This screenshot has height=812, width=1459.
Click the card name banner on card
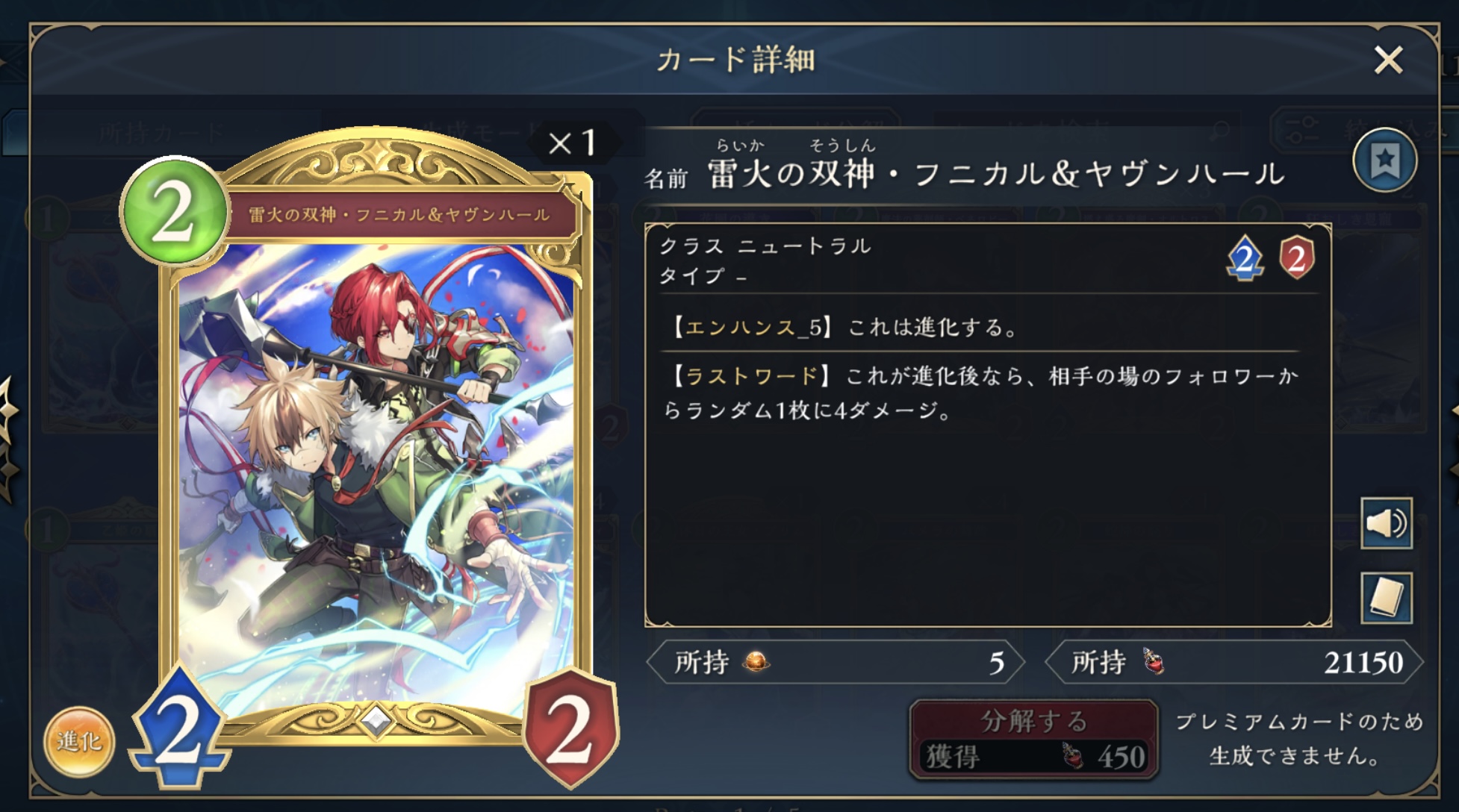coord(400,215)
